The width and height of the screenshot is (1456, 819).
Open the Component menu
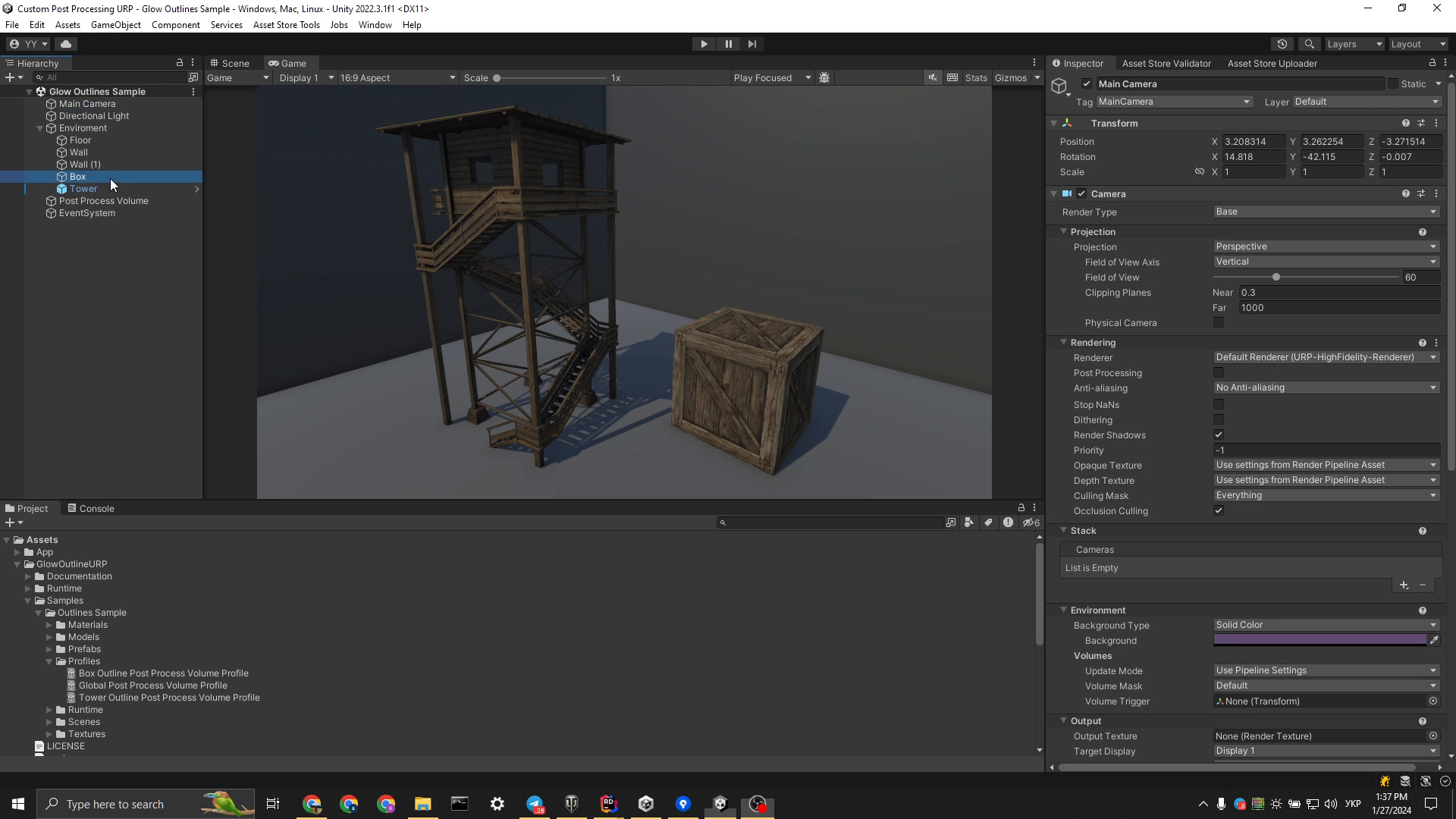pyautogui.click(x=175, y=25)
